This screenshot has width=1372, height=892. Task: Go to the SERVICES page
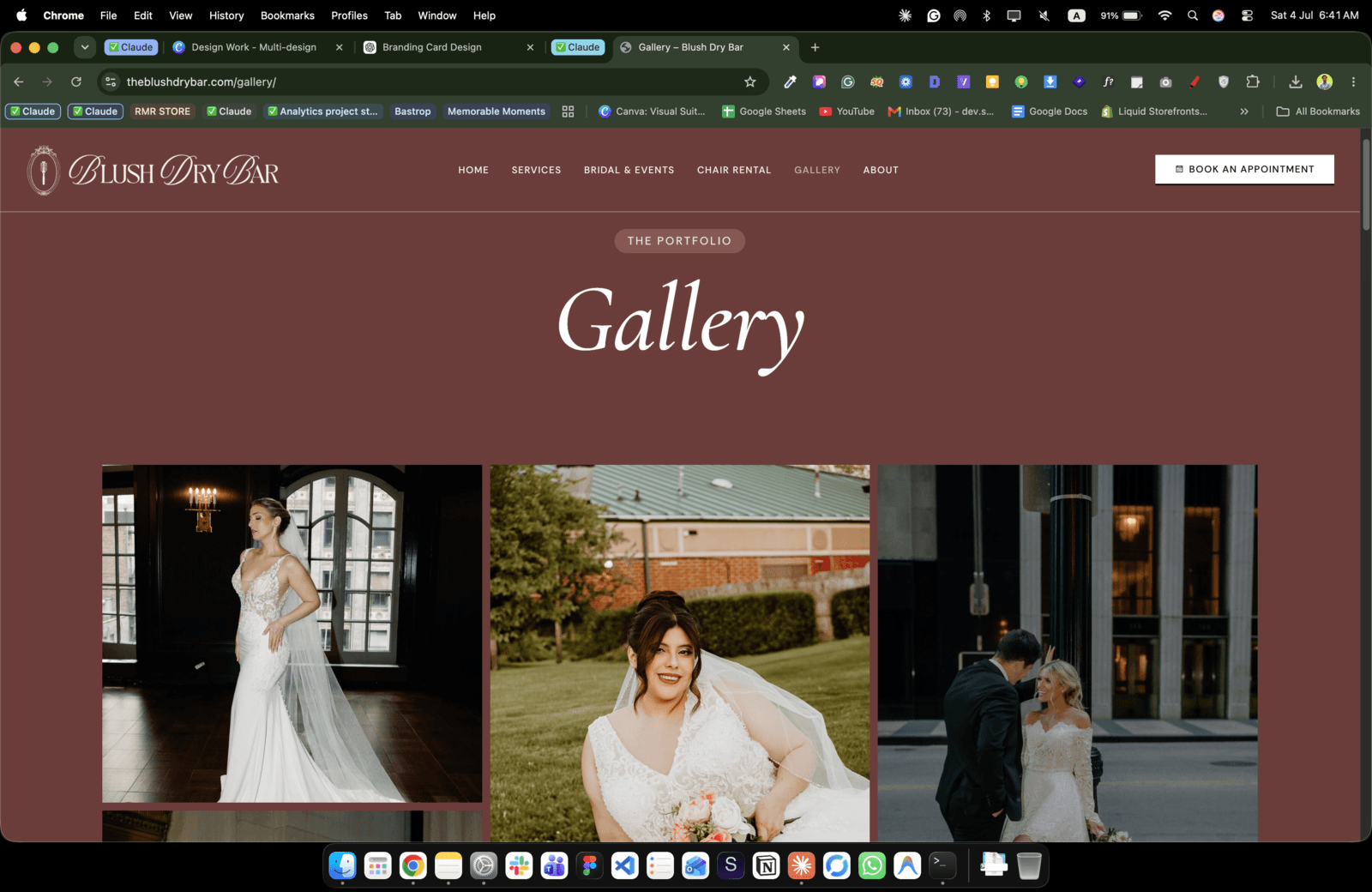point(536,170)
